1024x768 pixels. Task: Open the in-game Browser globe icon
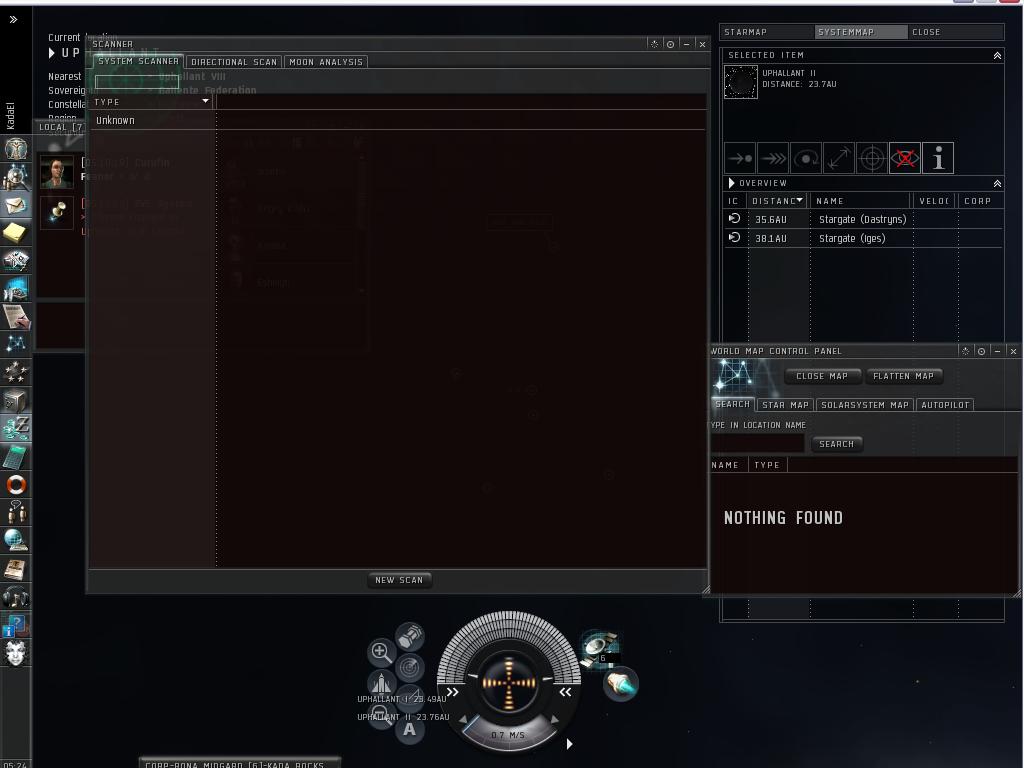[16, 541]
